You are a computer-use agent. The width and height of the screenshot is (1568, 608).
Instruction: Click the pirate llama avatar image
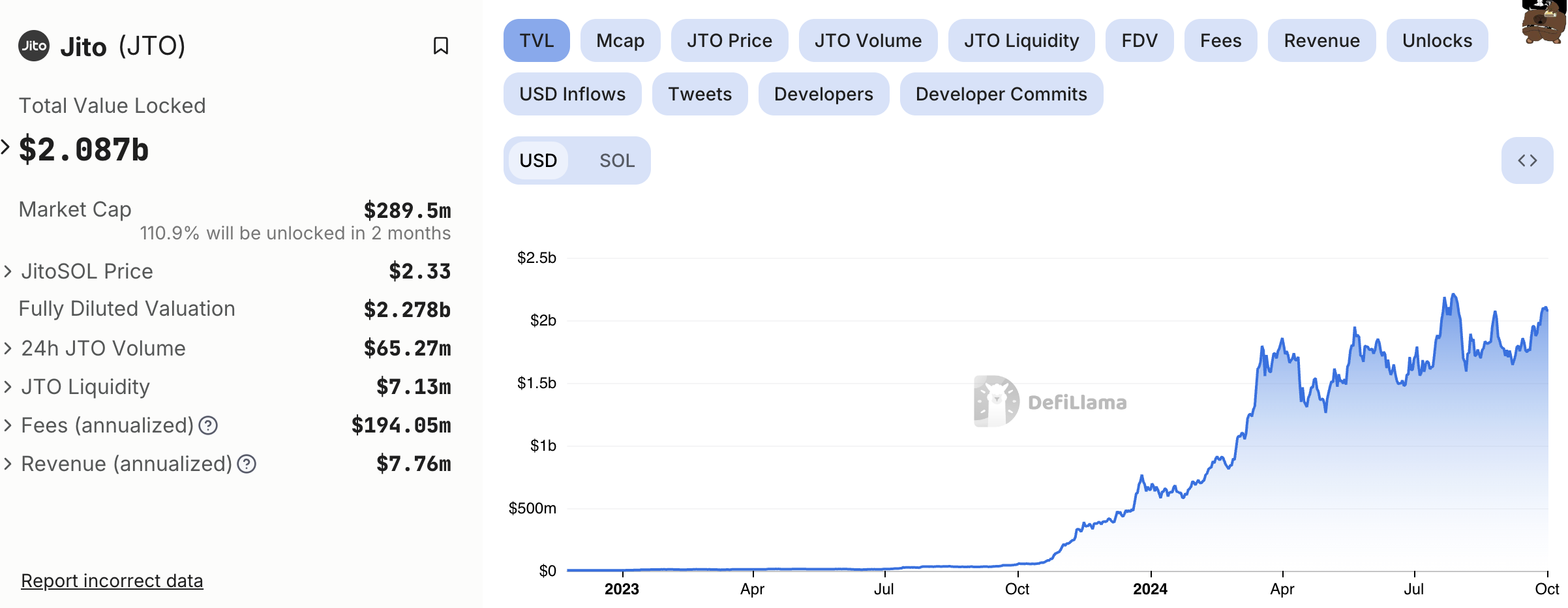pos(1543,23)
